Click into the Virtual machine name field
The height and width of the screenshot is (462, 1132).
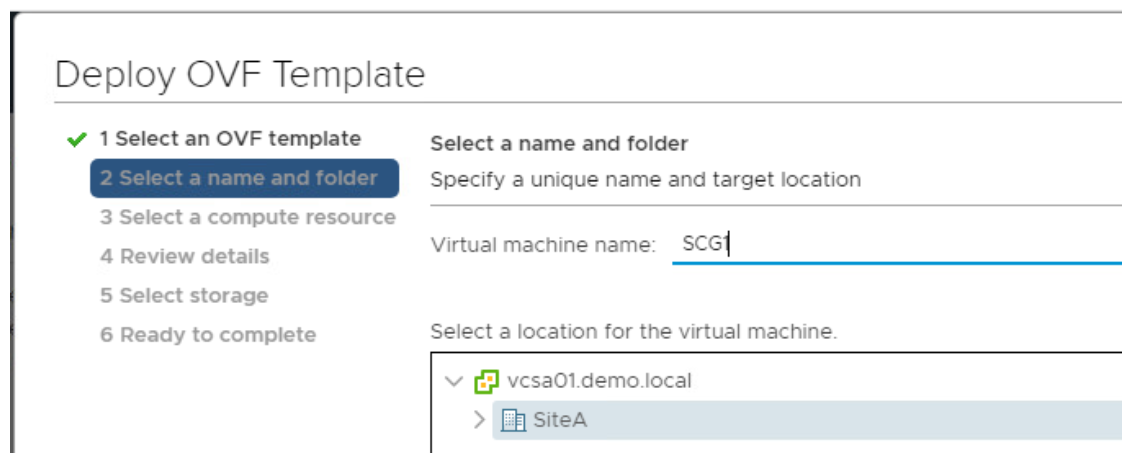pyautogui.click(x=895, y=245)
